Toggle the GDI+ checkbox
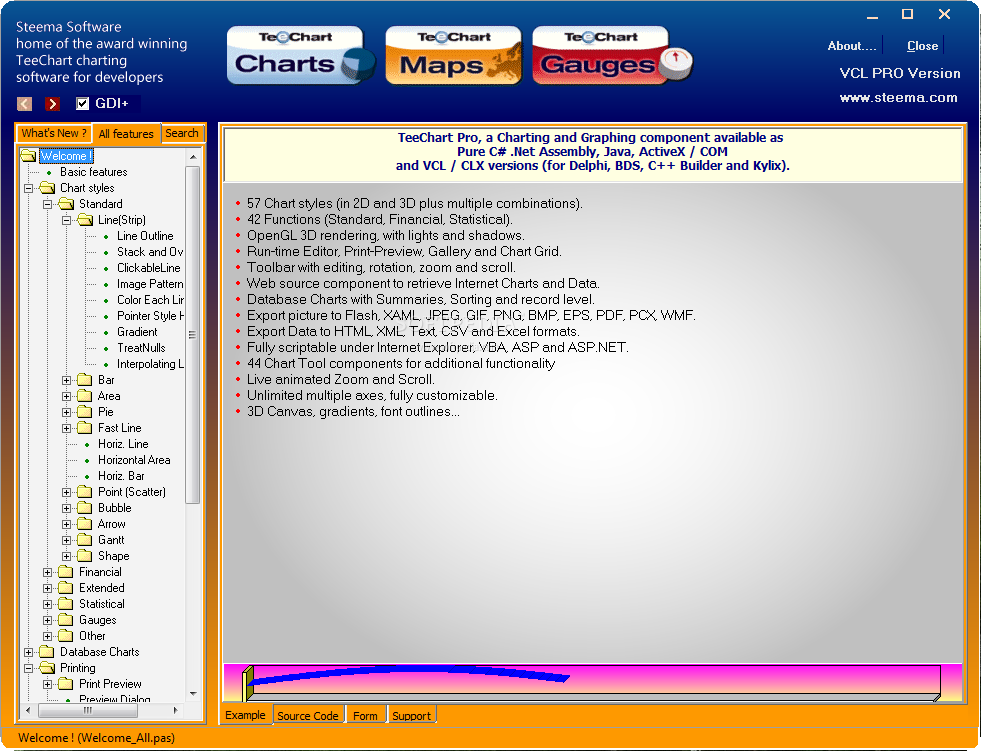Viewport: 981px width, 751px height. point(83,103)
